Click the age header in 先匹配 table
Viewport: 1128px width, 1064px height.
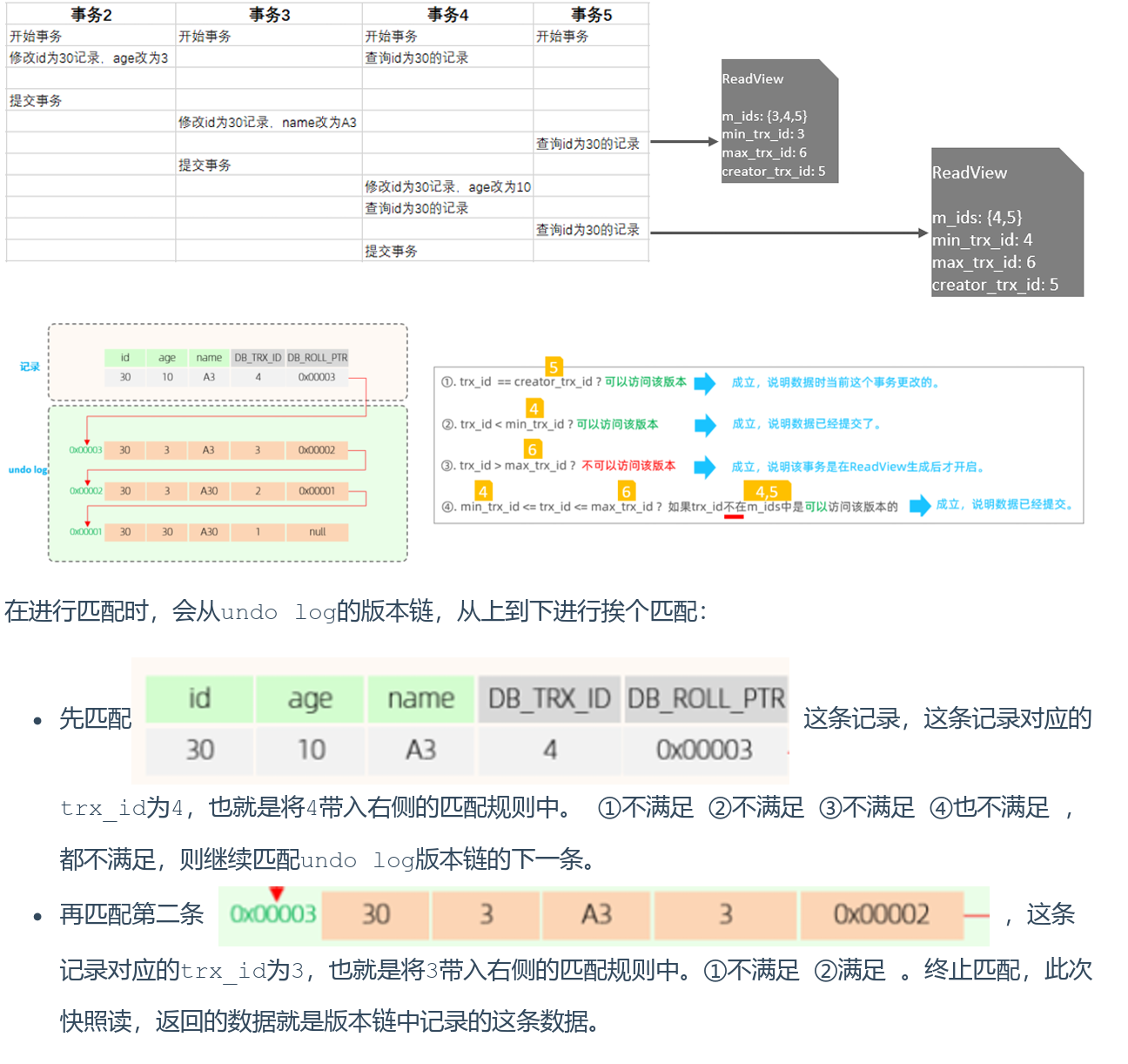coord(310,698)
